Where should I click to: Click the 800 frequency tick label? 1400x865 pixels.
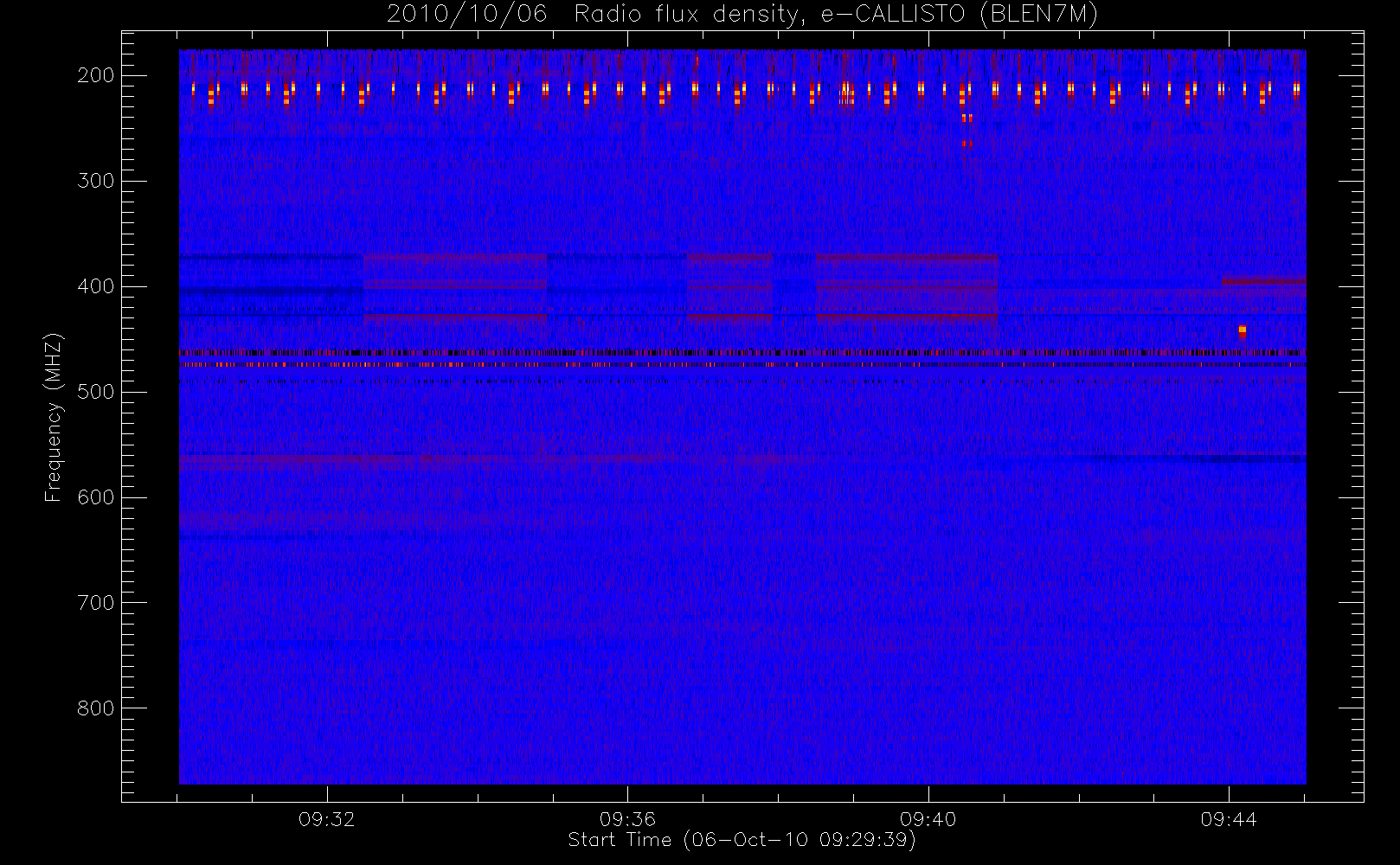pyautogui.click(x=96, y=708)
